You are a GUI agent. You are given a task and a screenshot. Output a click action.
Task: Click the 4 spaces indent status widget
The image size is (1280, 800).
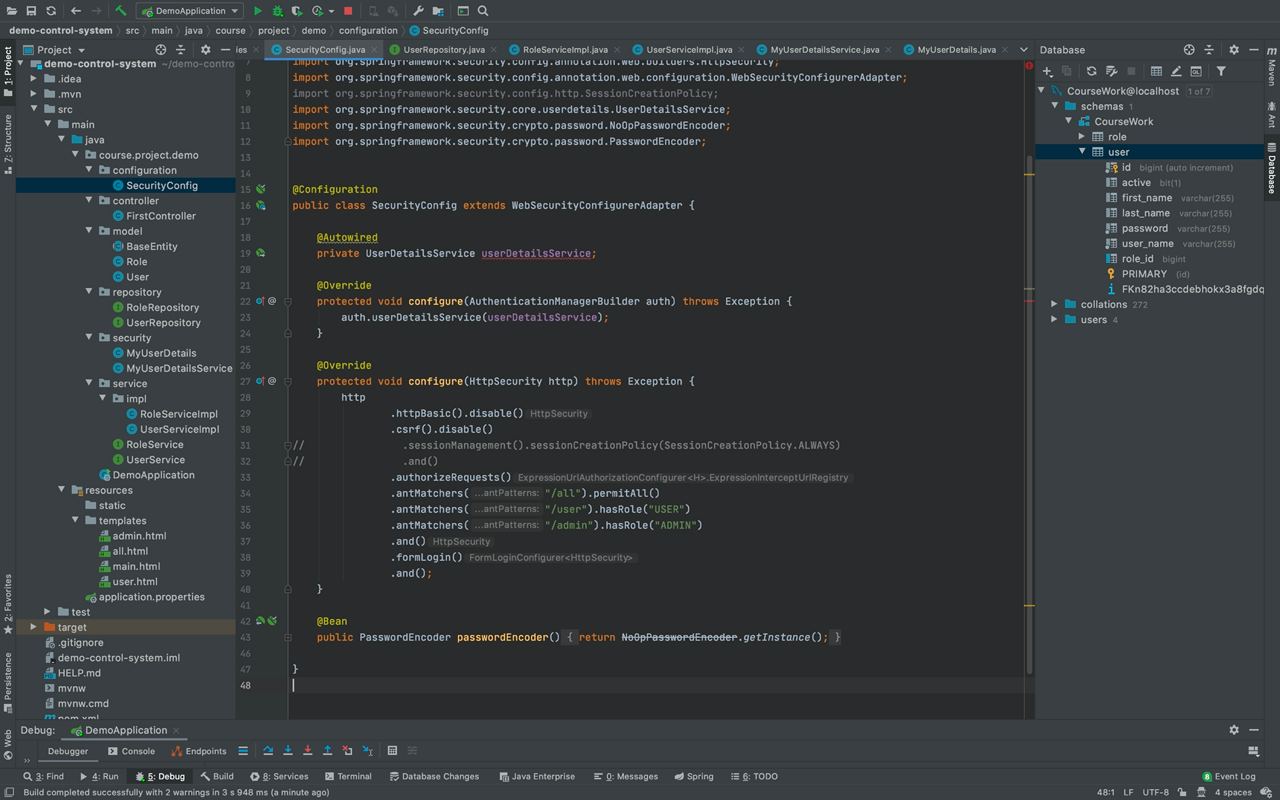(x=1233, y=792)
